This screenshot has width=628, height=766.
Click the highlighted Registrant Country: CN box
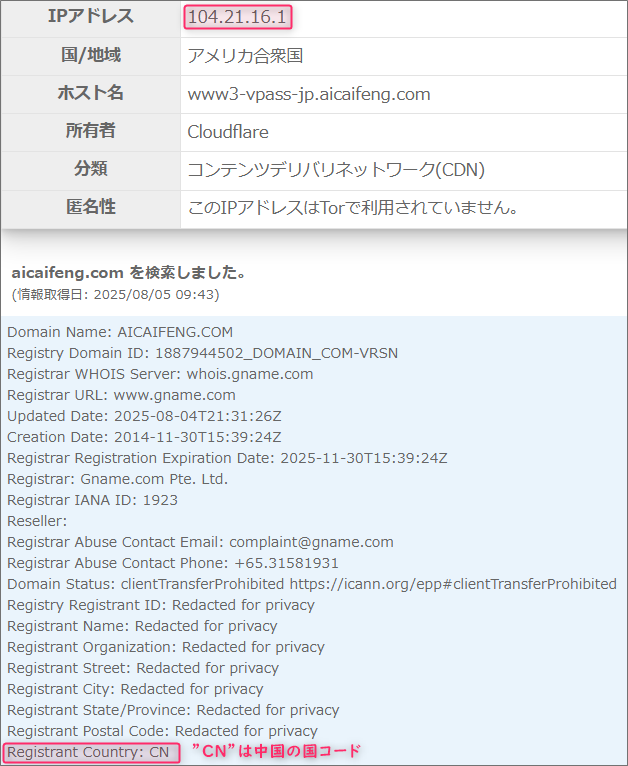[x=91, y=752]
